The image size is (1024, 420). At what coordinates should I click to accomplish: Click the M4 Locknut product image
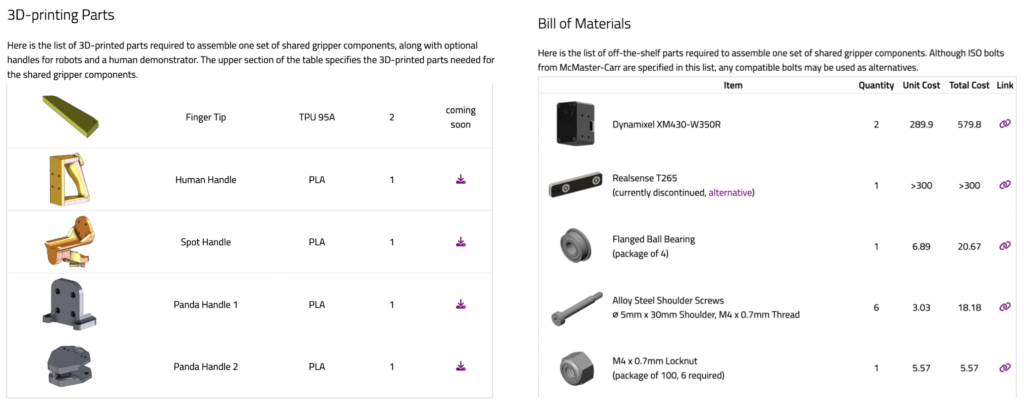577,368
